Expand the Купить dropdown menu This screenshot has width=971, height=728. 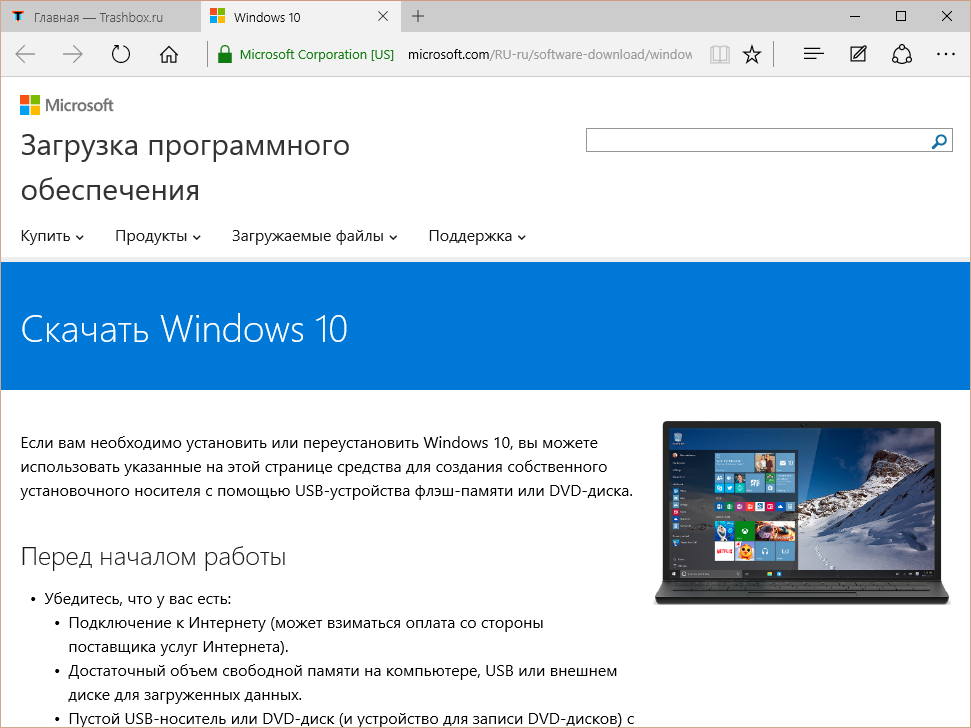[52, 237]
